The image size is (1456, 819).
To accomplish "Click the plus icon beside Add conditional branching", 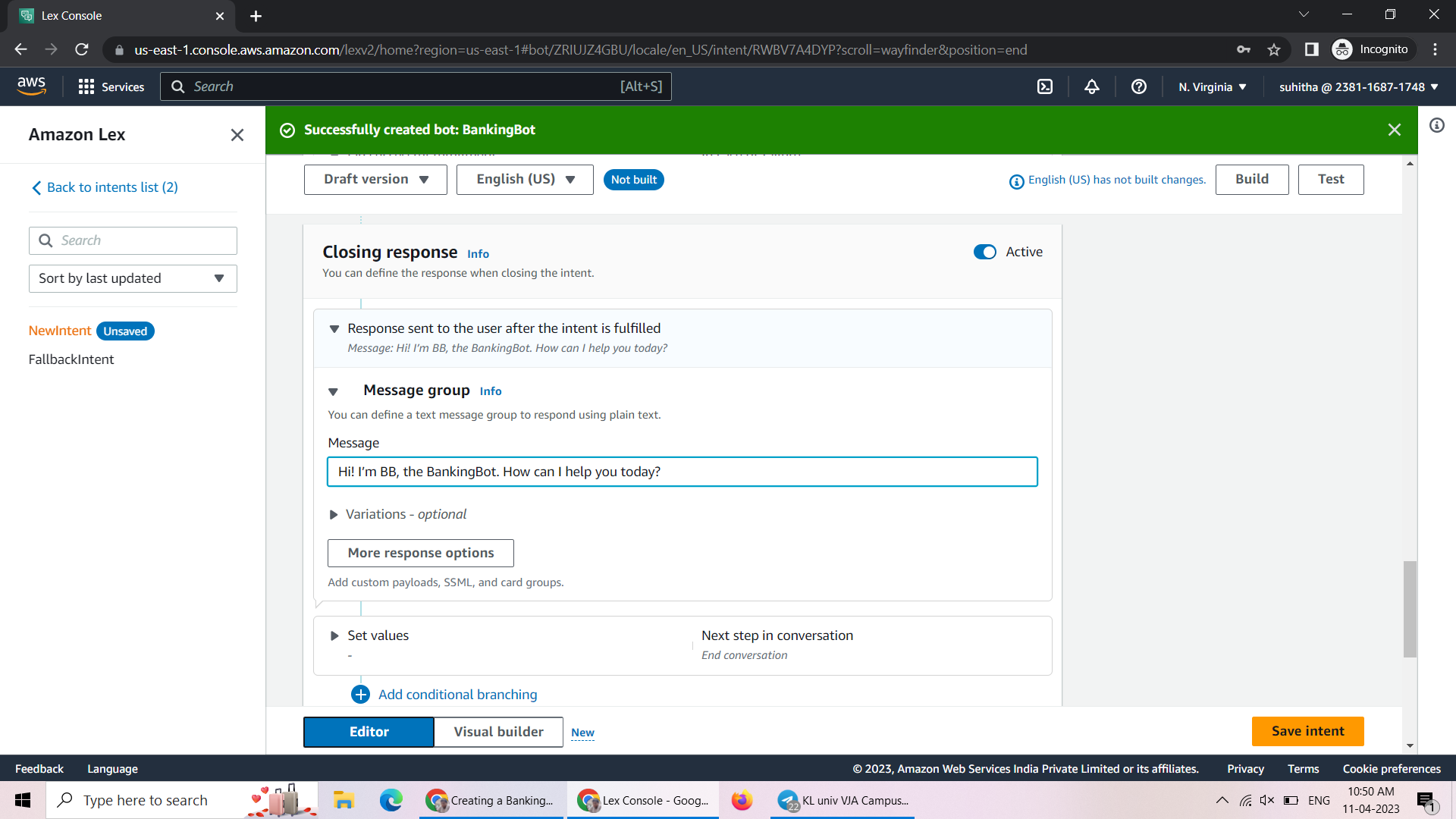I will tap(360, 694).
